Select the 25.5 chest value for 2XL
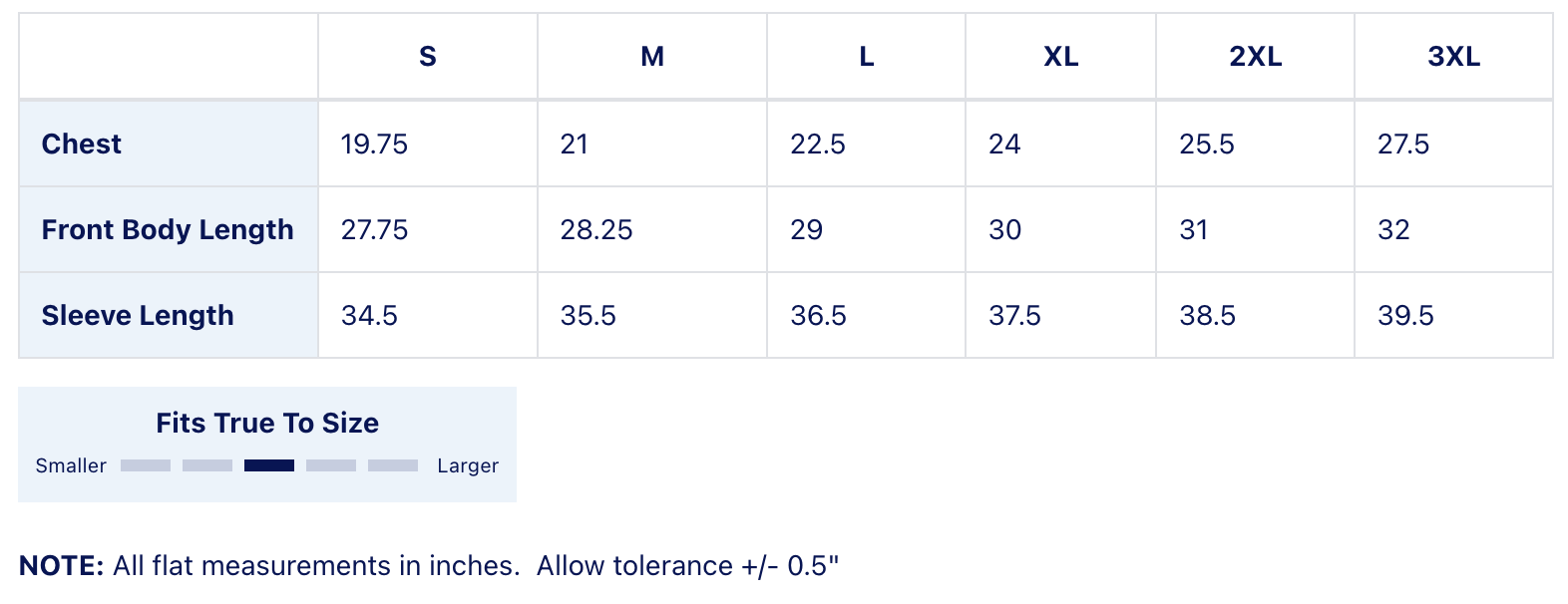1568x604 pixels. coord(1207,145)
